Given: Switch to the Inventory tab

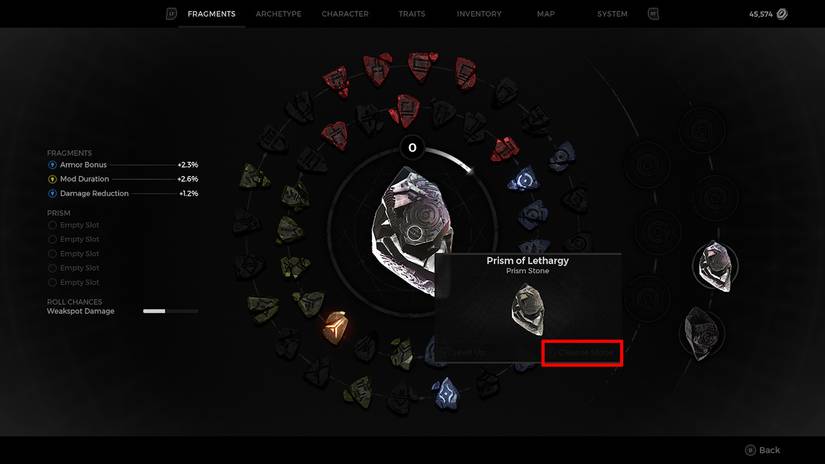Looking at the screenshot, I should tap(479, 14).
